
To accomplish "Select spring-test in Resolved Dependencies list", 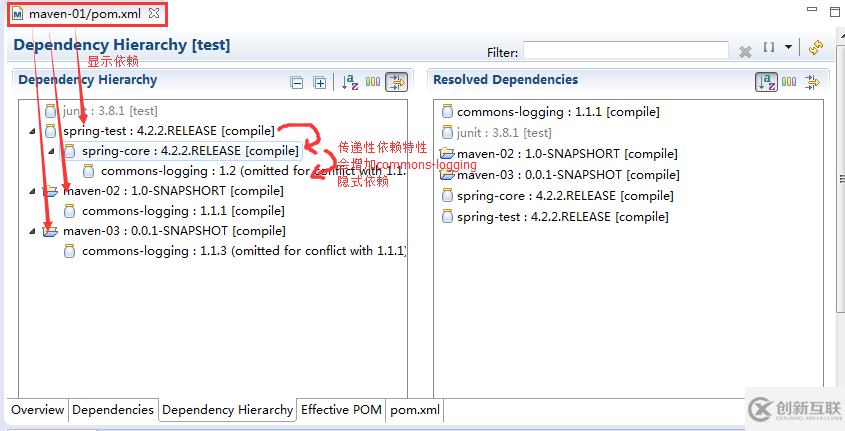I will click(x=563, y=217).
